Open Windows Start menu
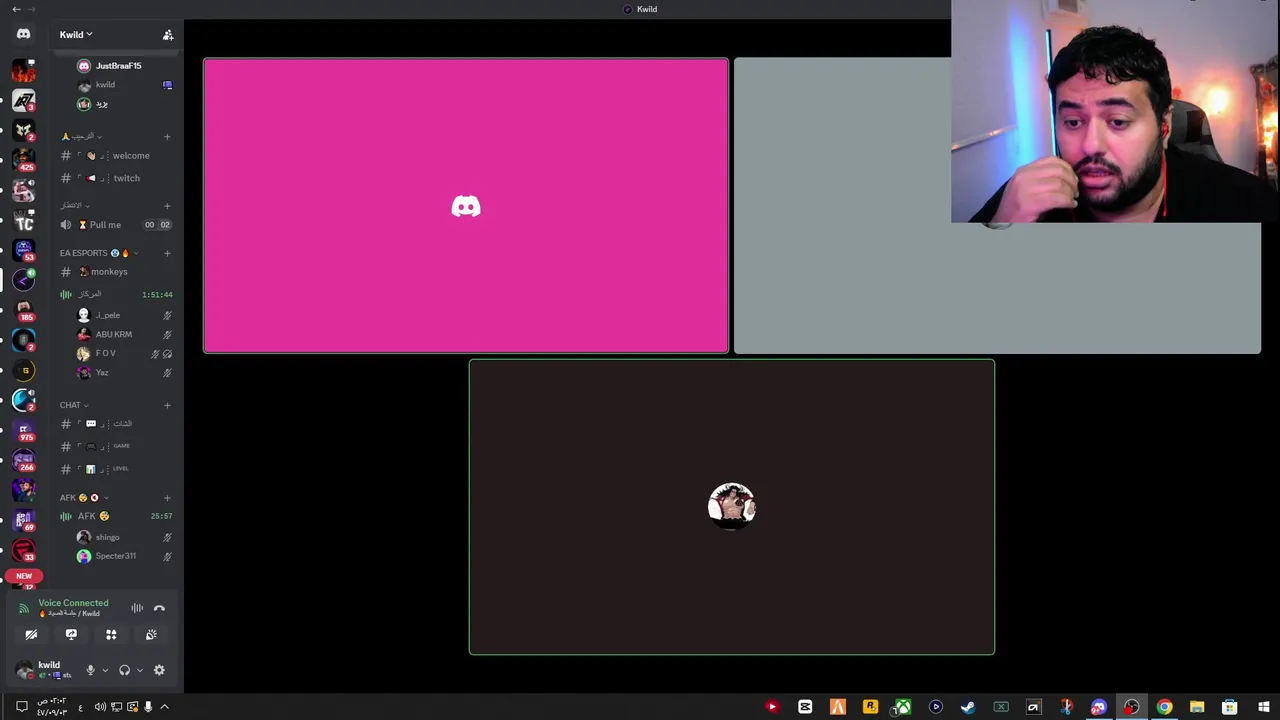 point(1263,707)
